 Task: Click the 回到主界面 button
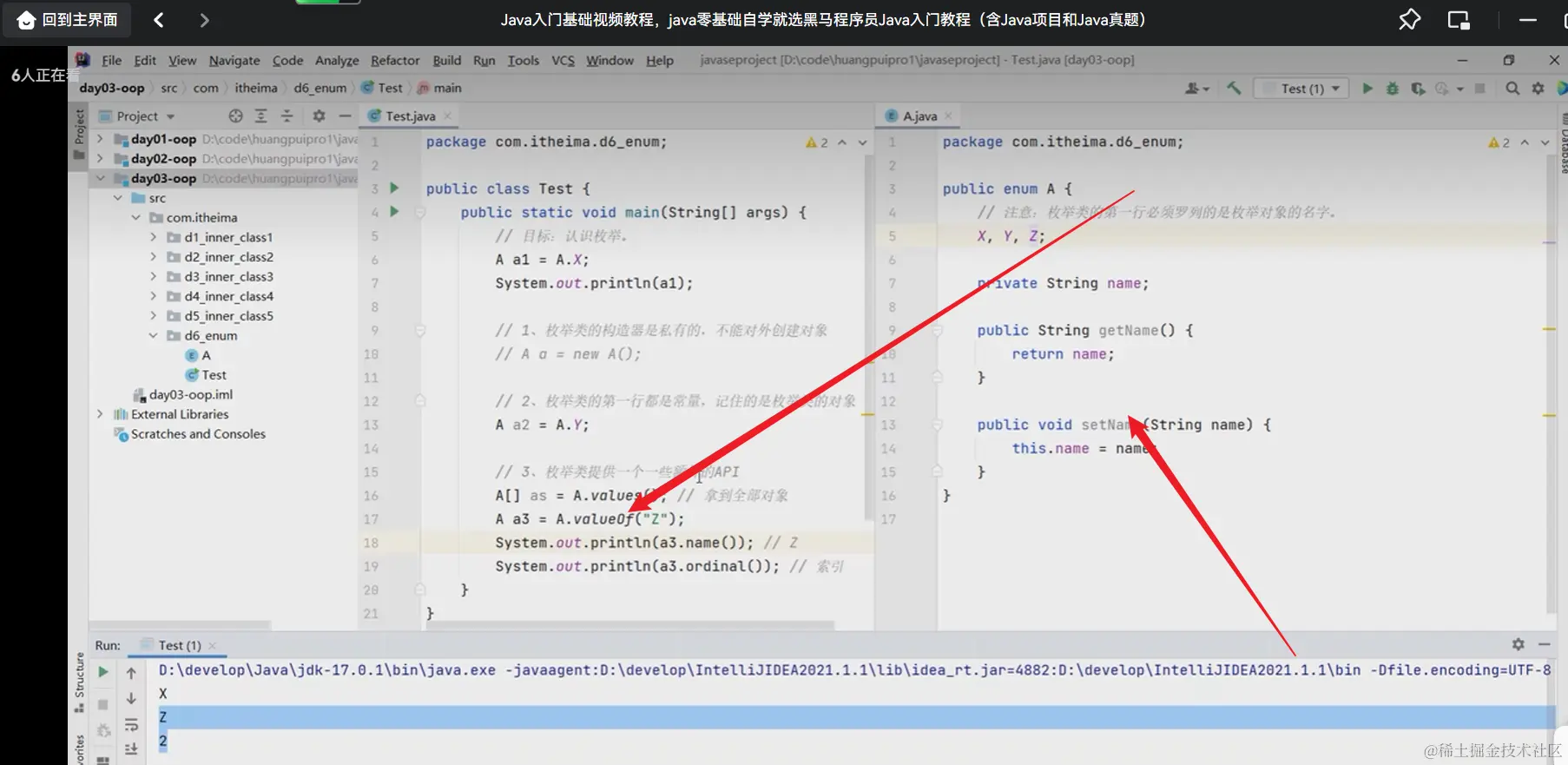tap(68, 20)
